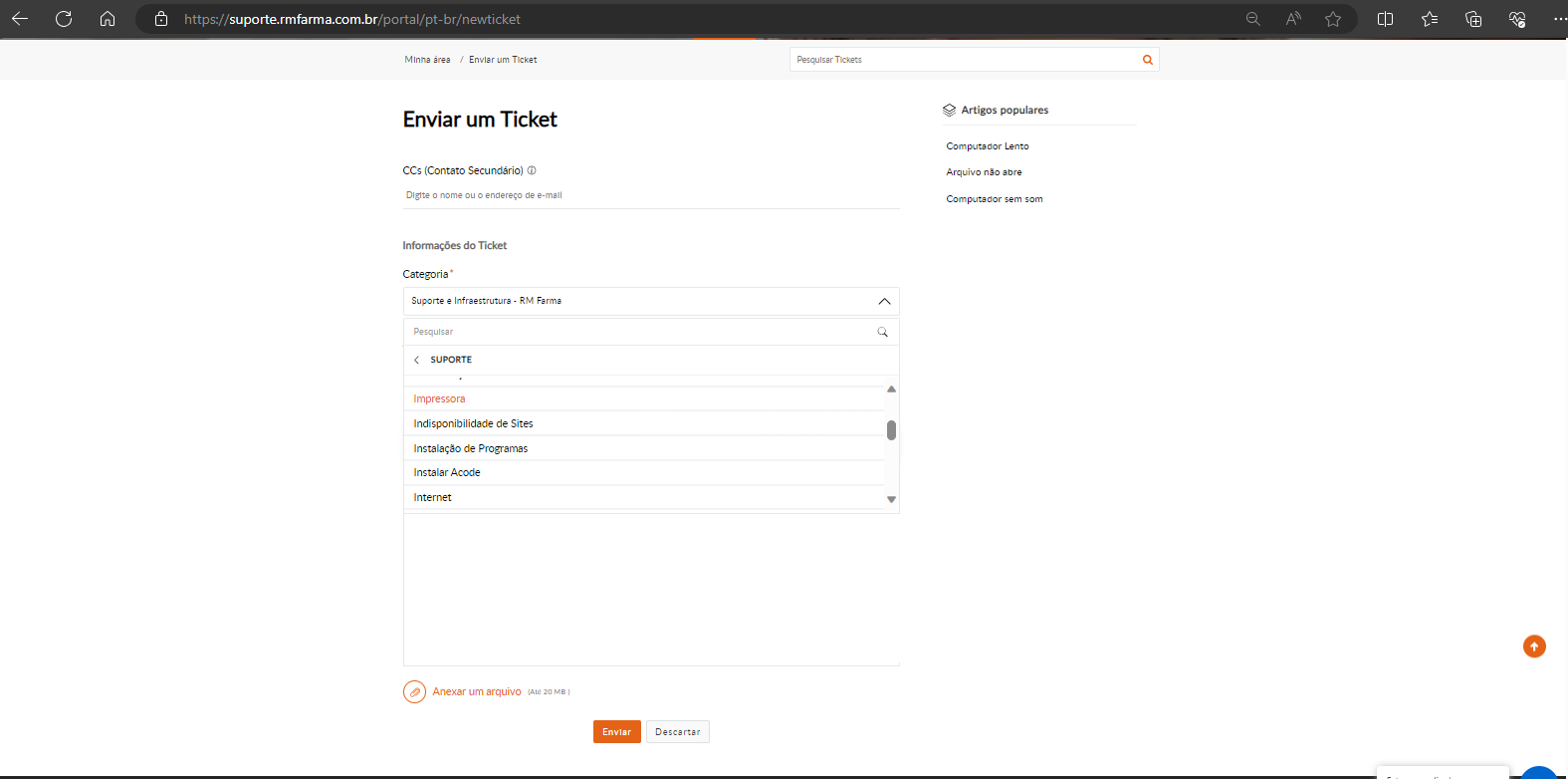Select Impressora from category list
The width and height of the screenshot is (1568, 779).
pos(439,398)
